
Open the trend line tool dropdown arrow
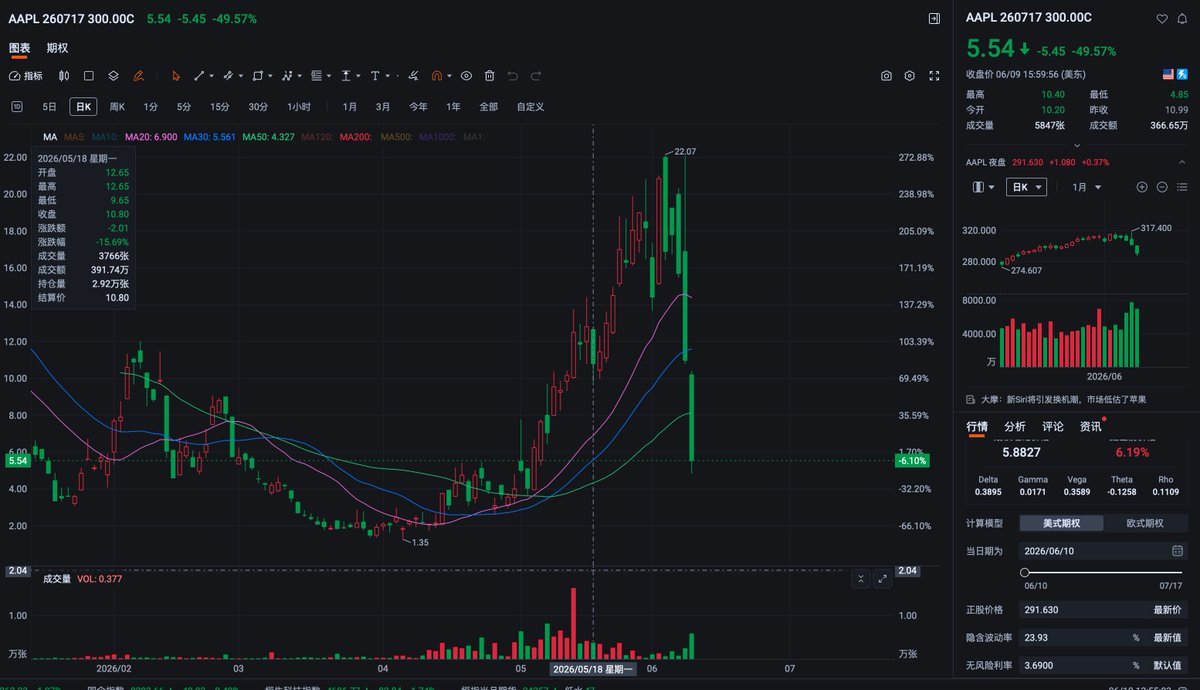[212, 76]
